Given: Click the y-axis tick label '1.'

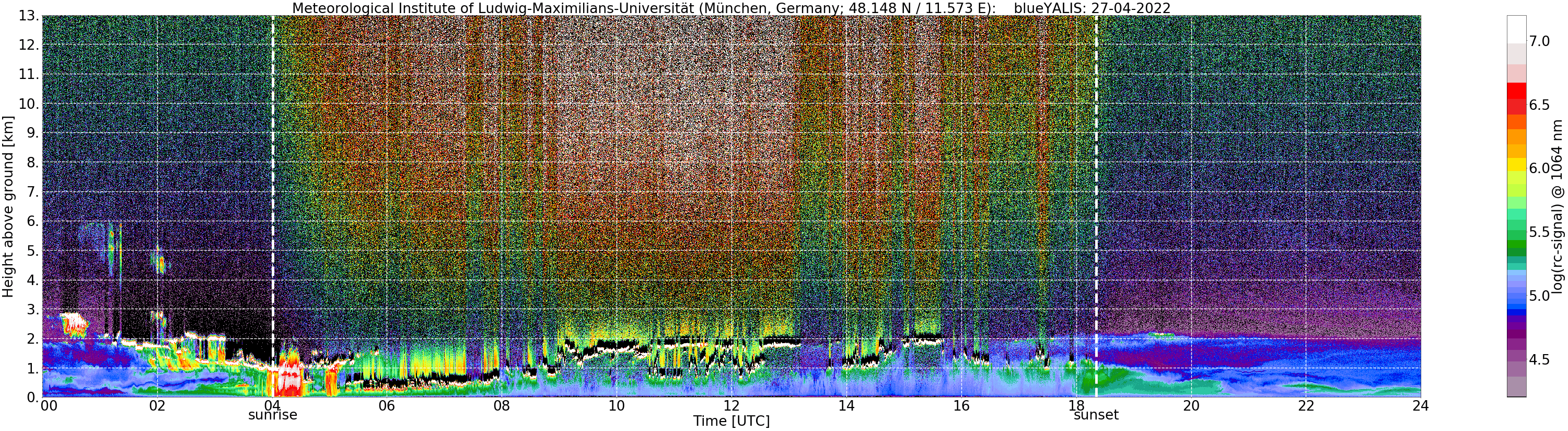Looking at the screenshot, I should pos(33,368).
